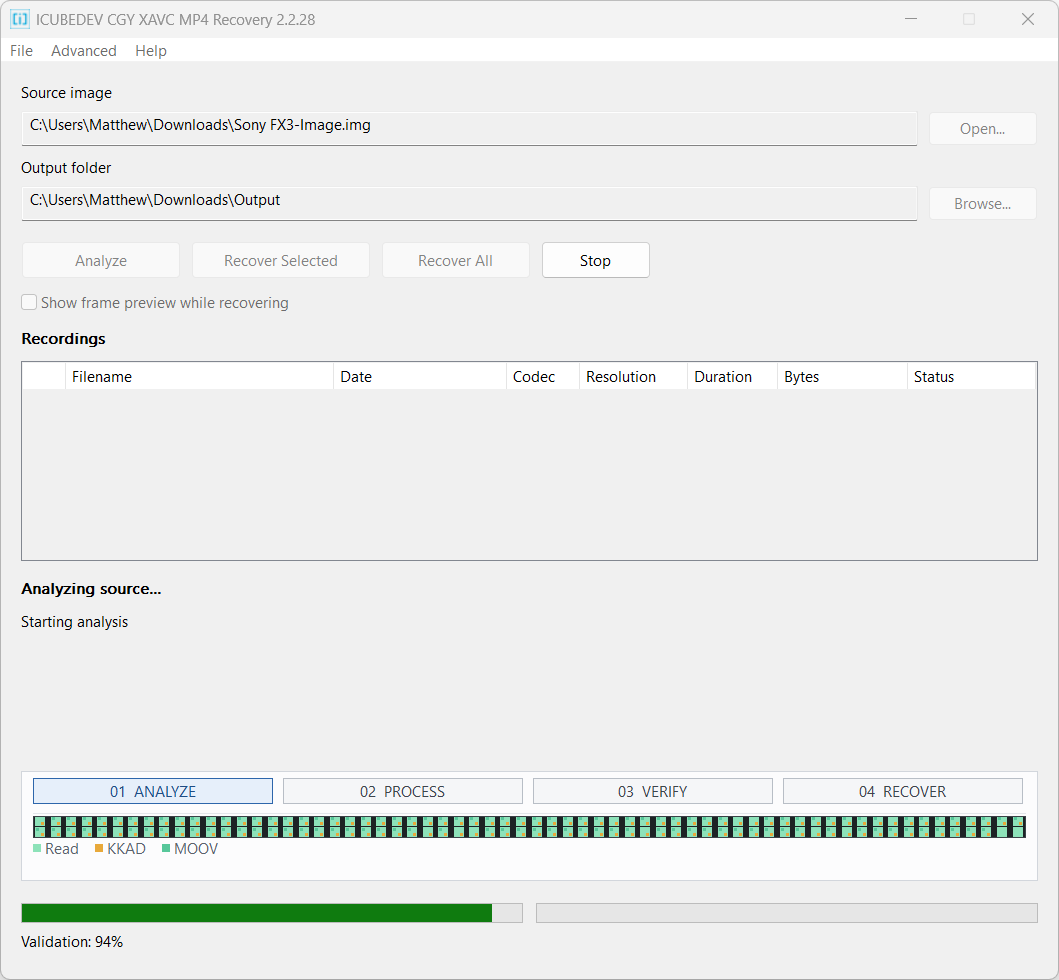
Task: Click the Source image path field
Action: coord(469,128)
